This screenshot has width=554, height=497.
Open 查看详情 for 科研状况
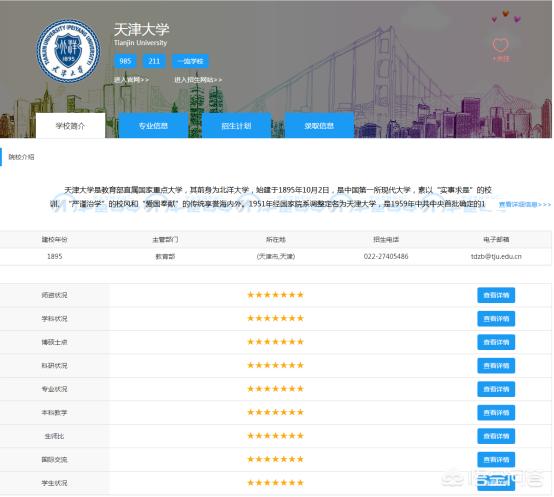496,366
